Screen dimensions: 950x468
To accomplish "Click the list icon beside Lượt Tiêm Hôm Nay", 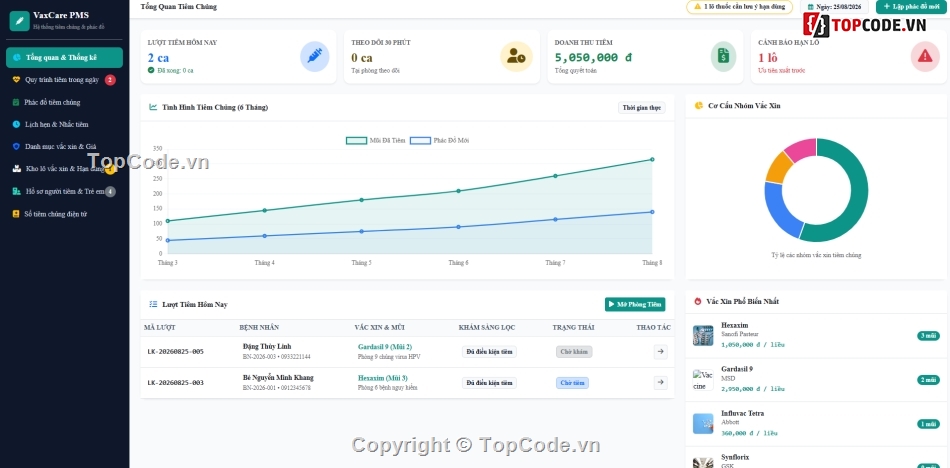I will coord(153,304).
